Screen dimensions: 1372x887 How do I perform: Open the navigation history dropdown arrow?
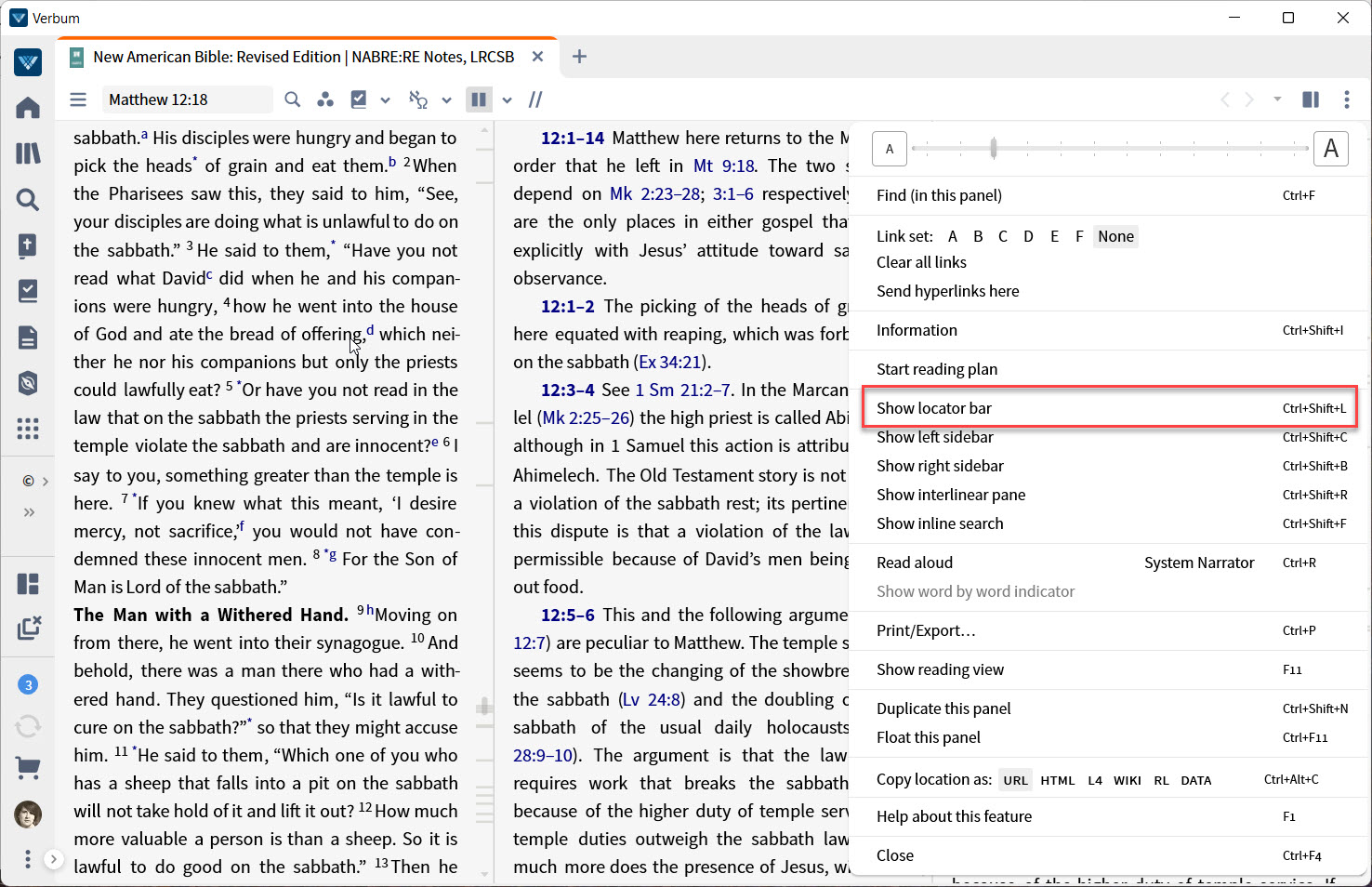click(x=1277, y=99)
